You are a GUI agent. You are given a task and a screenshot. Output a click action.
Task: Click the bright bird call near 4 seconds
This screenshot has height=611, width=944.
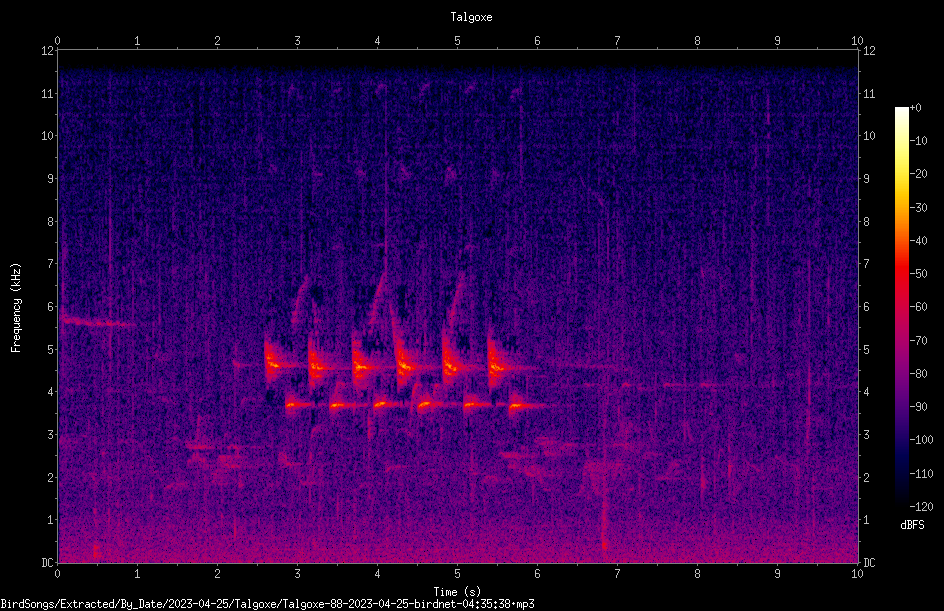click(362, 366)
